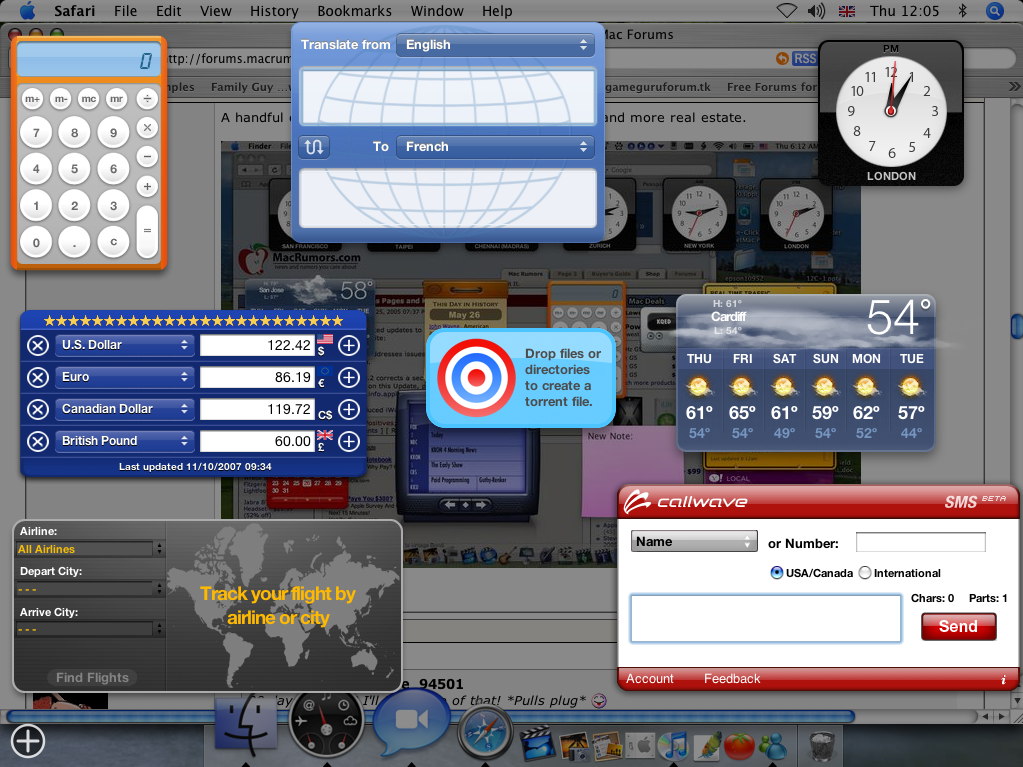Add a row after British Pound
Image resolution: width=1023 pixels, height=767 pixels.
(x=349, y=441)
